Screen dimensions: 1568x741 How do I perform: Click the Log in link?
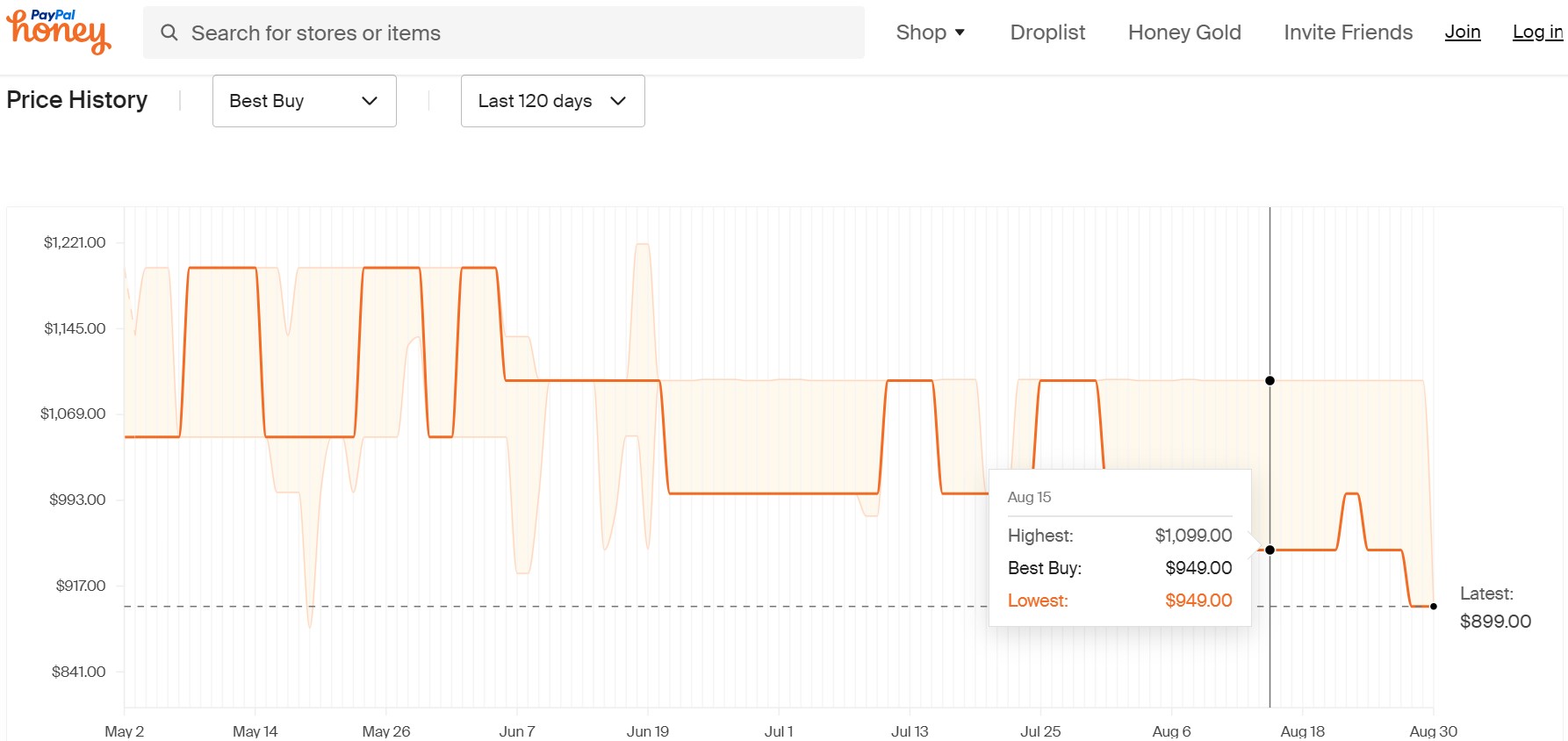tap(1537, 32)
